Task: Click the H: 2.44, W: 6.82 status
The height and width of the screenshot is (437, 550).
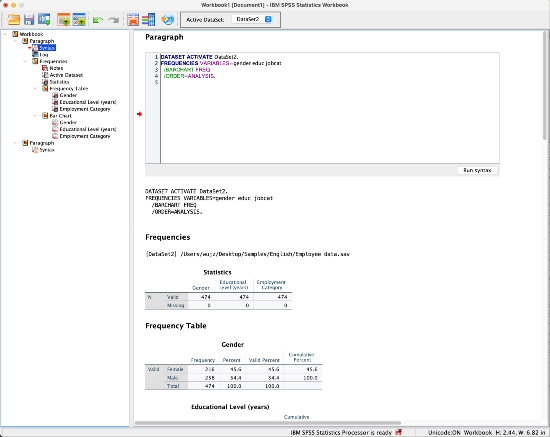Action: pos(521,432)
